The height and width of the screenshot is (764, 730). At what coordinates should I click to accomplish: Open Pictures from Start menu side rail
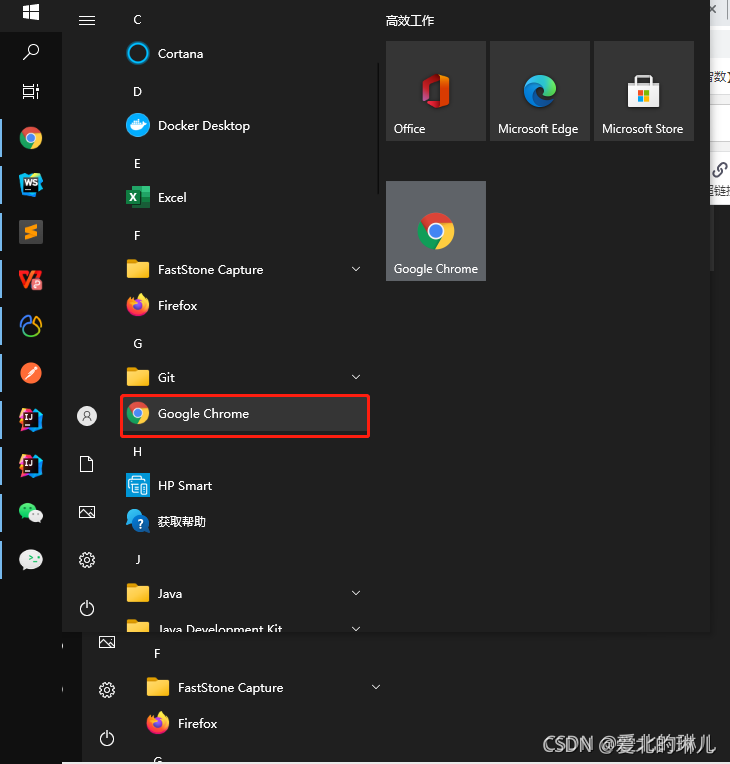pyautogui.click(x=87, y=512)
